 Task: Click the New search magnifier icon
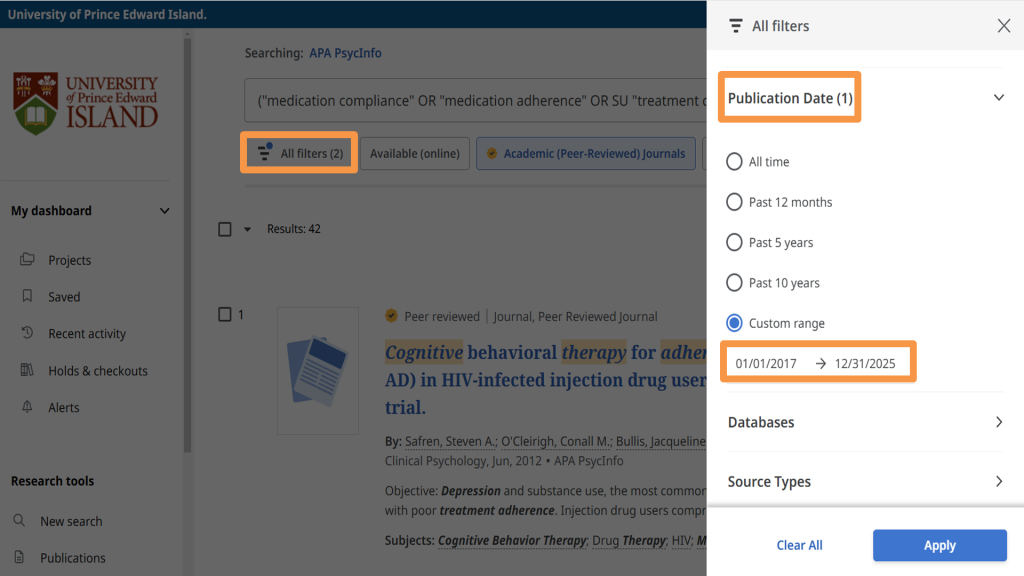click(20, 521)
